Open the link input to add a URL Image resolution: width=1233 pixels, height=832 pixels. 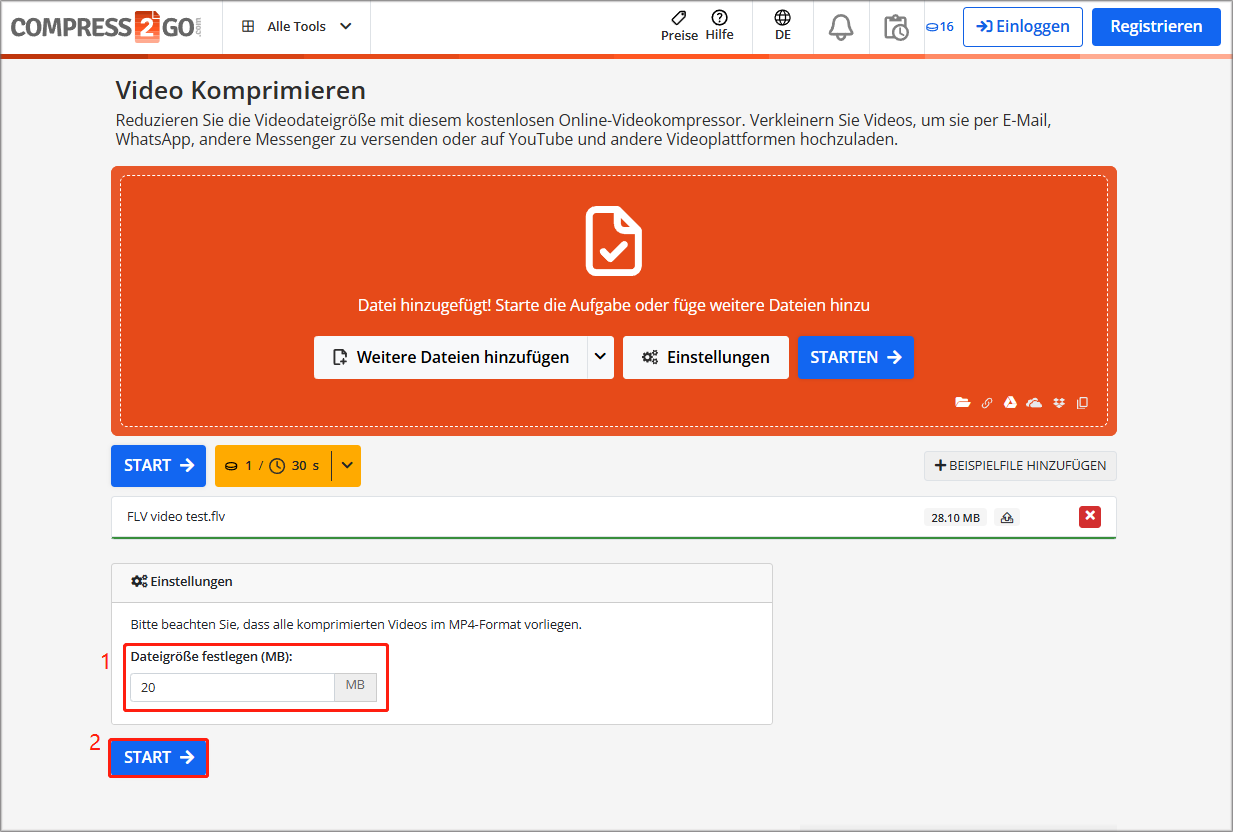click(986, 403)
